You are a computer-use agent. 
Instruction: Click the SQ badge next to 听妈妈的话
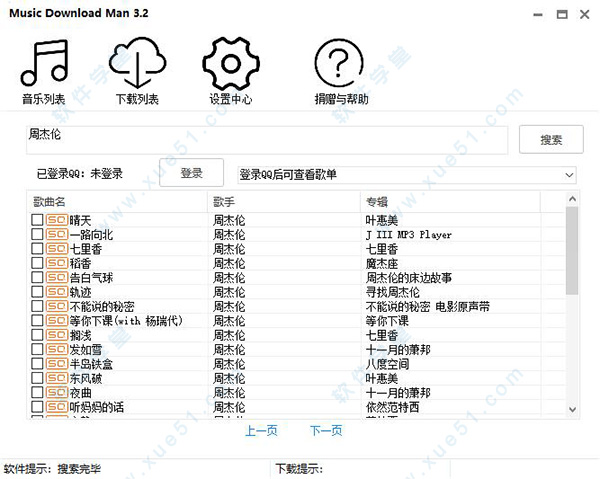coord(57,407)
